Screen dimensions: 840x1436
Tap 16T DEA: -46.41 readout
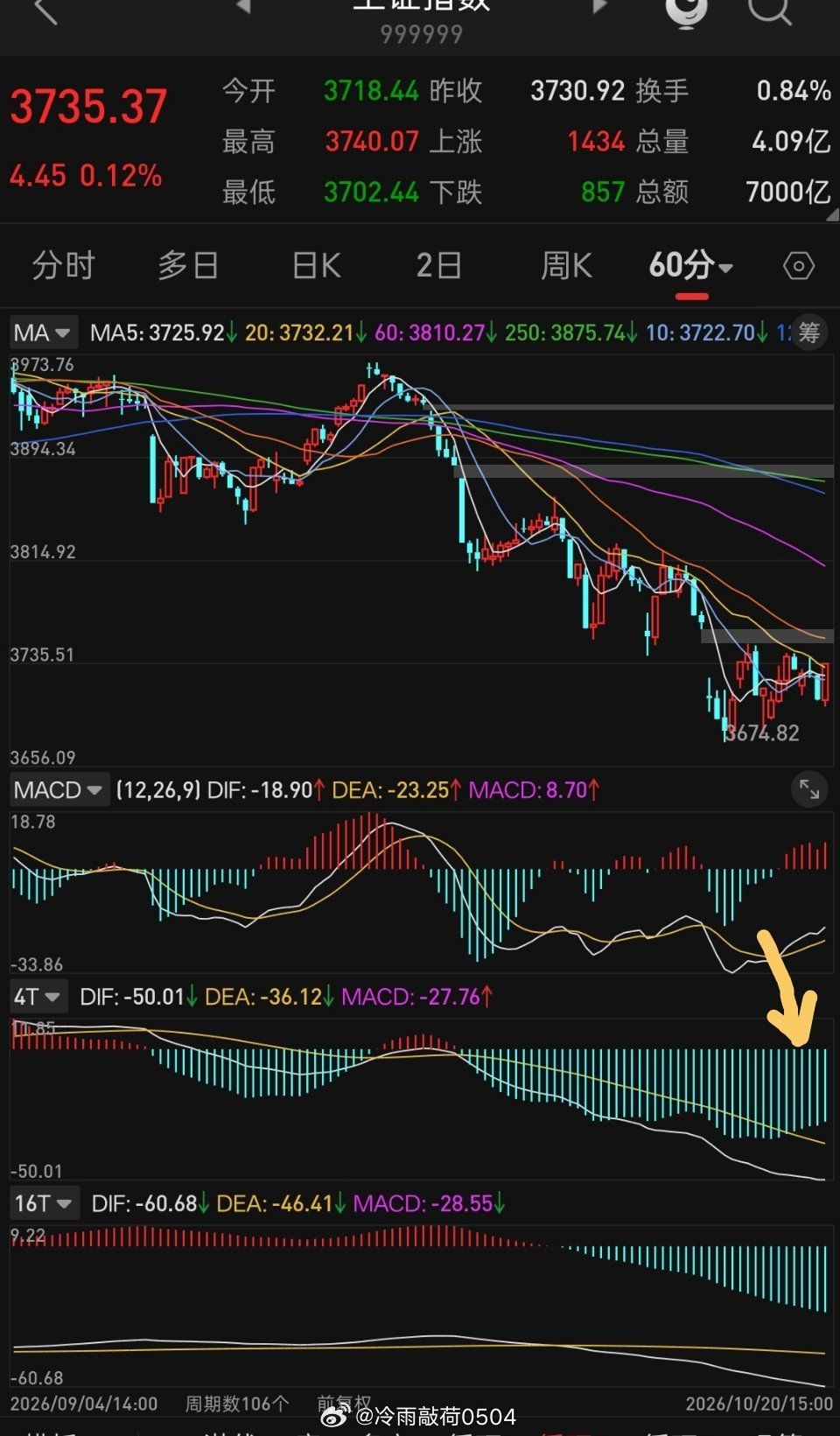coord(281,1203)
